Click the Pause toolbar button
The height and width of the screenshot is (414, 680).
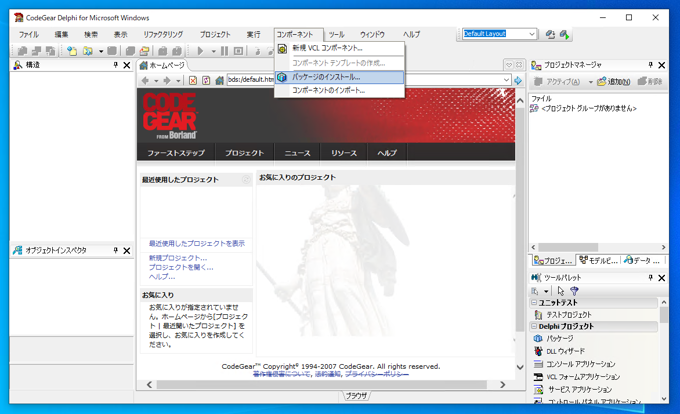click(224, 51)
